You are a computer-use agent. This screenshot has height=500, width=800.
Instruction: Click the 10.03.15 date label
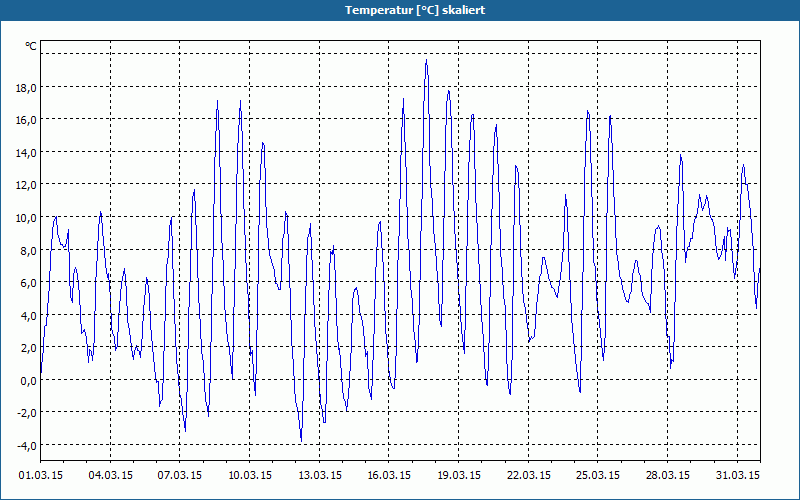(250, 475)
